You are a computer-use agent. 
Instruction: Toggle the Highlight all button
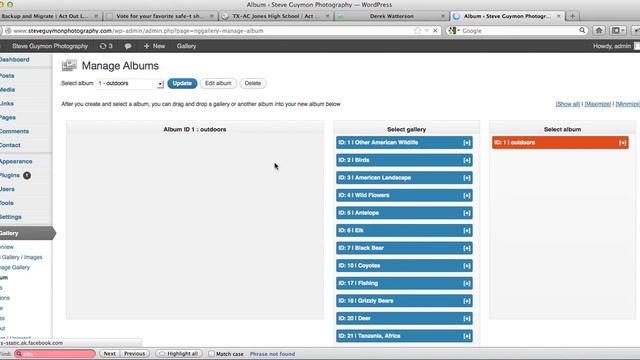(x=179, y=353)
